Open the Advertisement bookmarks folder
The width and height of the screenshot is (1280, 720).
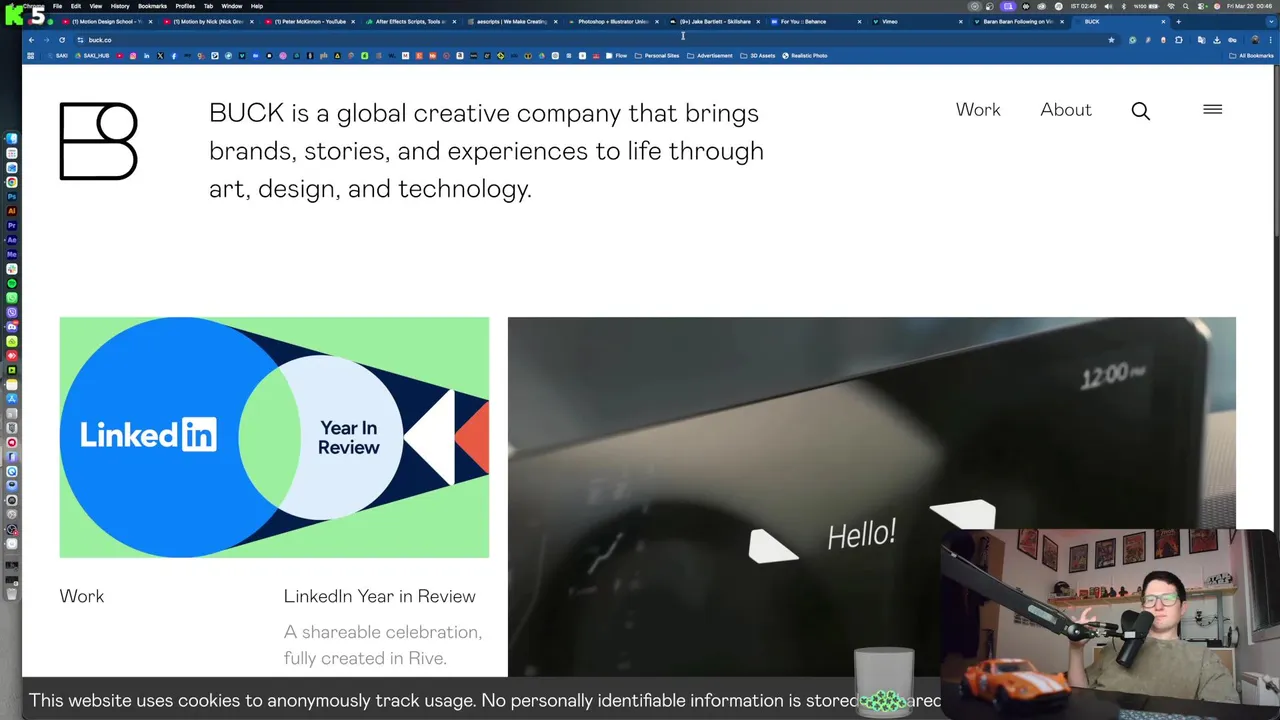(x=710, y=56)
